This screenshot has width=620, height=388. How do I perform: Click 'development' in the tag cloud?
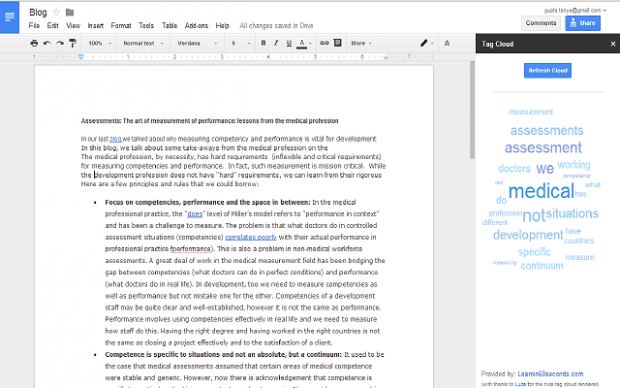528,235
